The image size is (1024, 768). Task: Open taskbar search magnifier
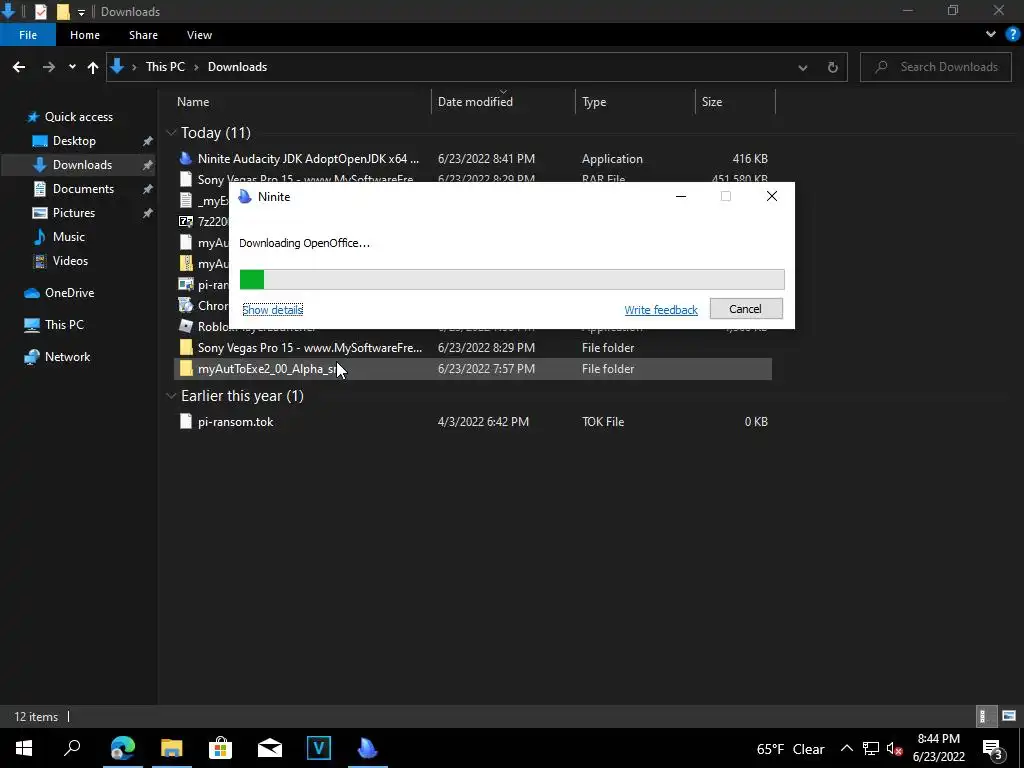point(72,748)
